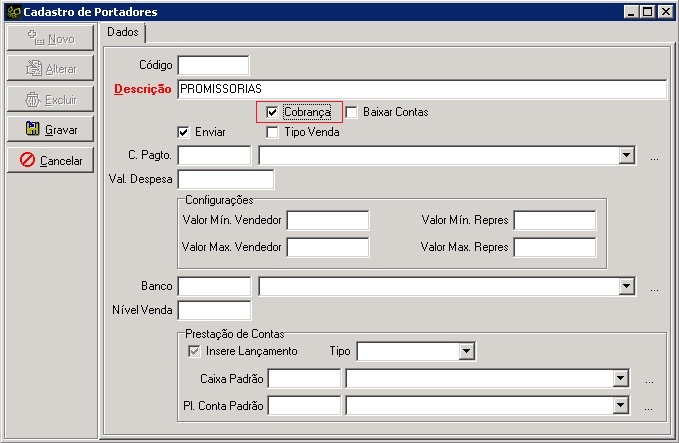679x443 pixels.
Task: Open the Tipo combo box
Action: [x=466, y=352]
